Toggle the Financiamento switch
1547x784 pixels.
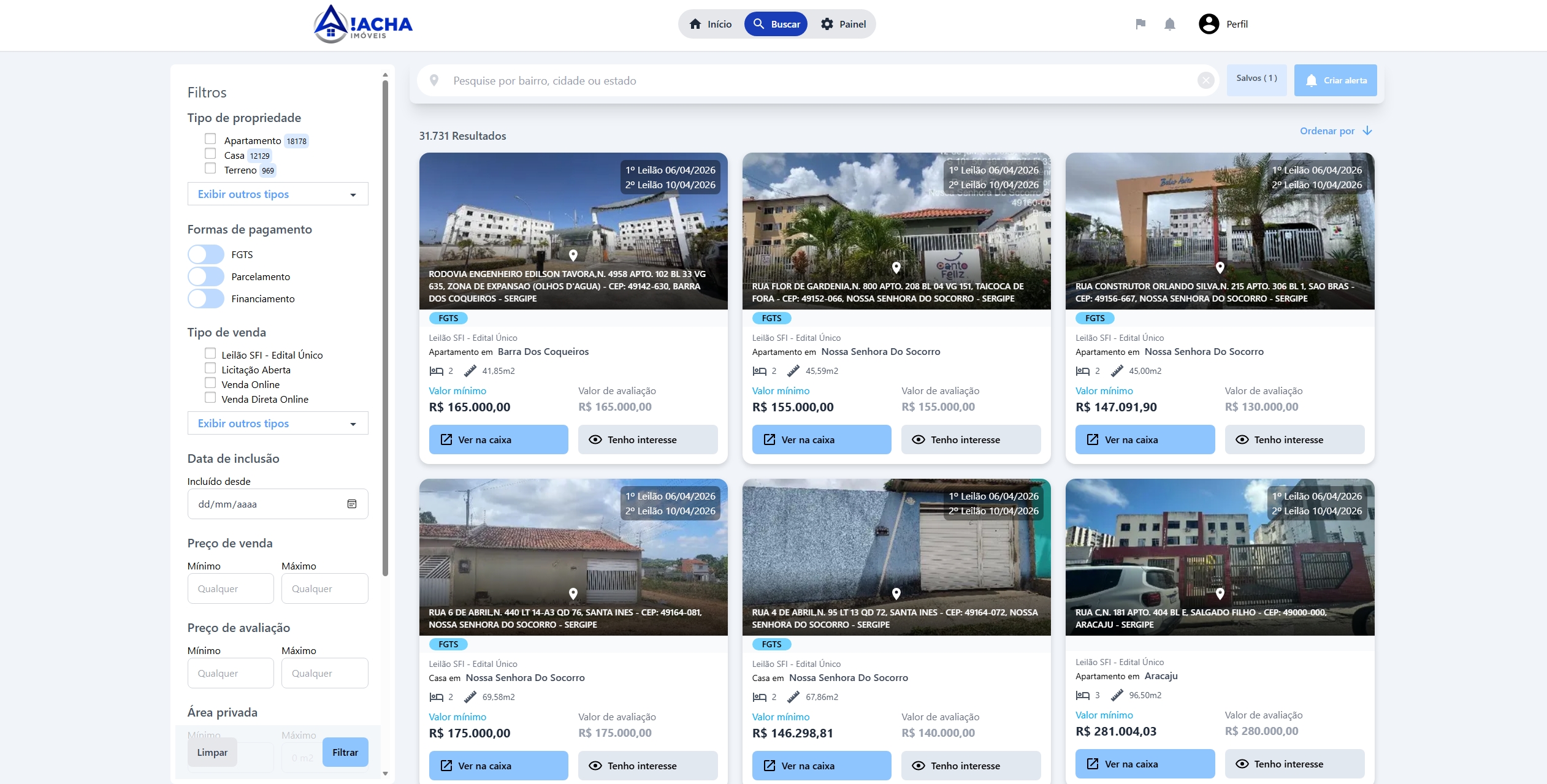[x=206, y=299]
